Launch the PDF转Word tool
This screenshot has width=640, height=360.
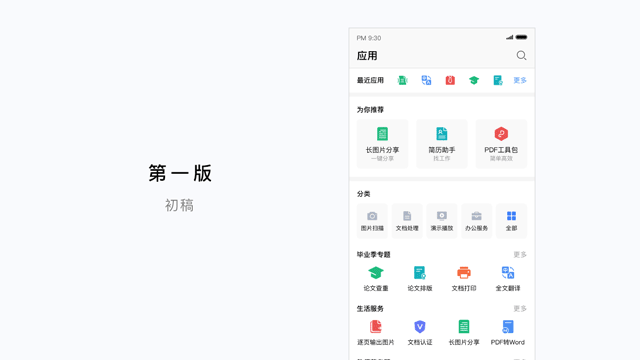point(508,333)
